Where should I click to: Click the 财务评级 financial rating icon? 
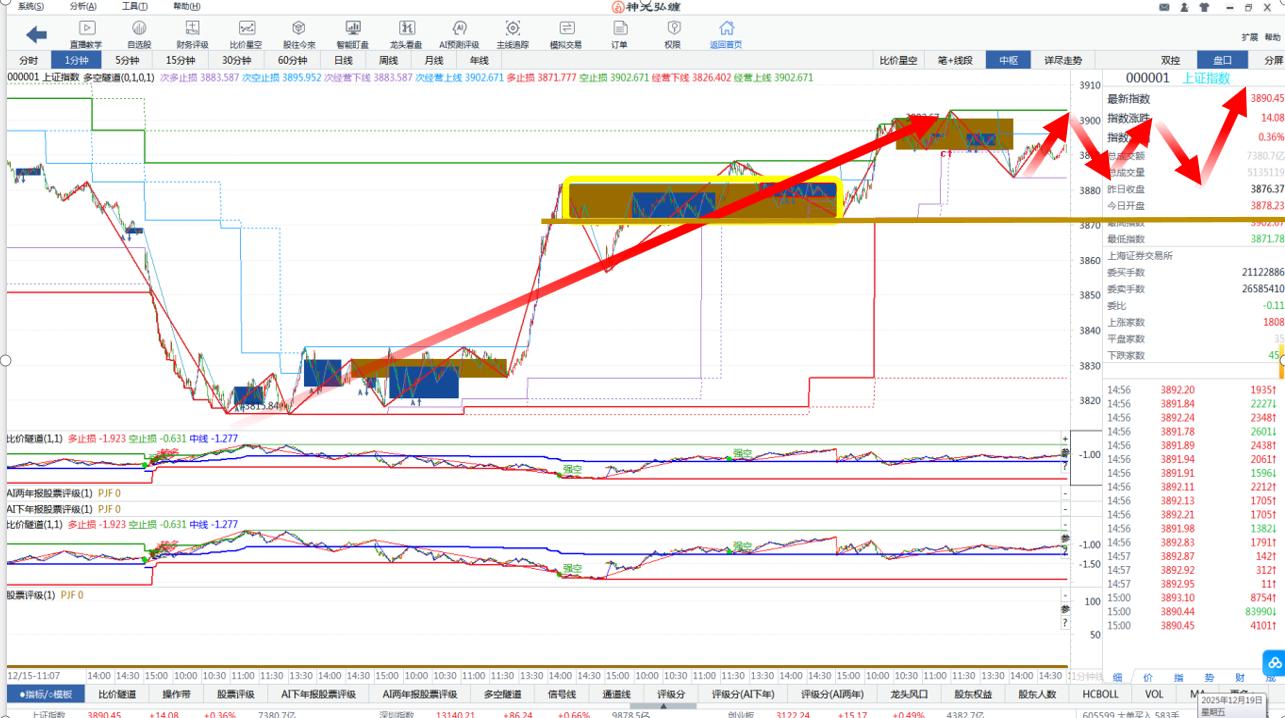pos(192,30)
